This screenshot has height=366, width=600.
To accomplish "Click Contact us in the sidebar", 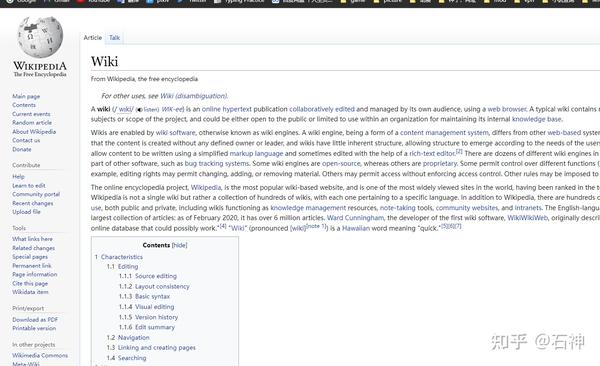I will 26,140.
